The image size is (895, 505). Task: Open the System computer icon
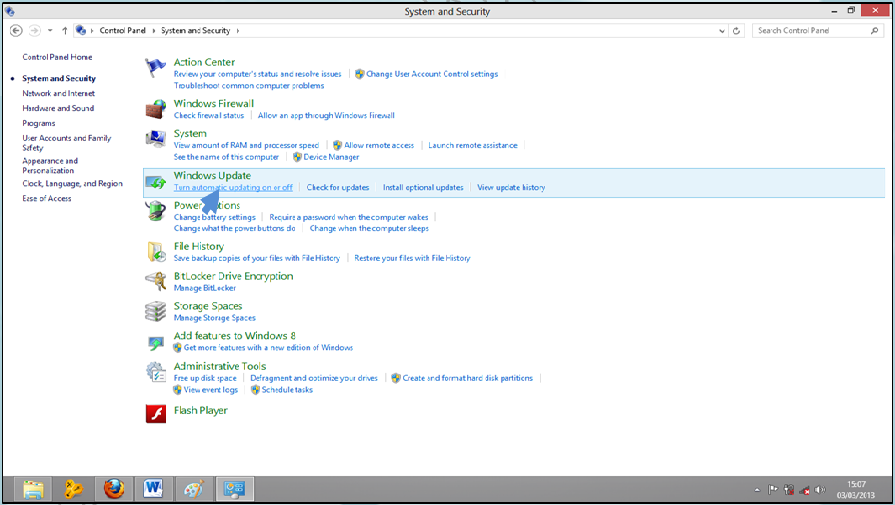tap(155, 139)
